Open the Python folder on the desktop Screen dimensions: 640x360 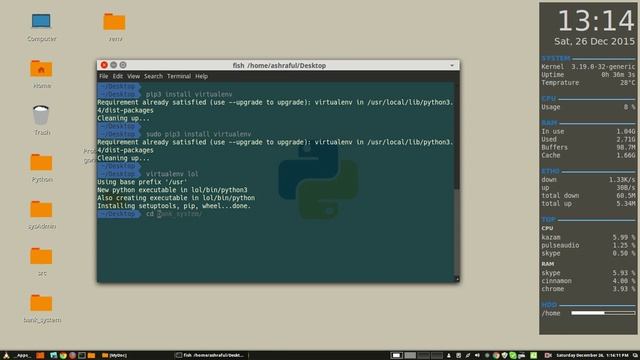click(x=41, y=168)
